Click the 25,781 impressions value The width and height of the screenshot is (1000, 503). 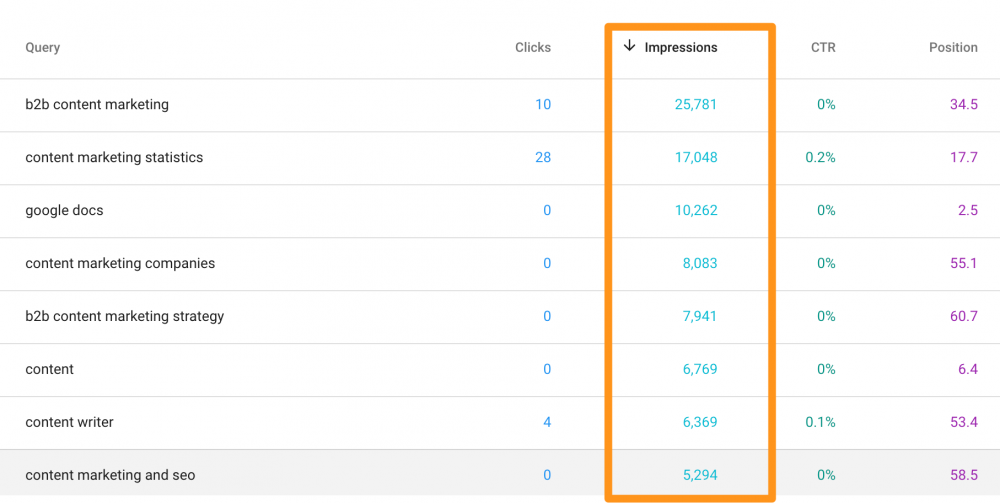697,104
